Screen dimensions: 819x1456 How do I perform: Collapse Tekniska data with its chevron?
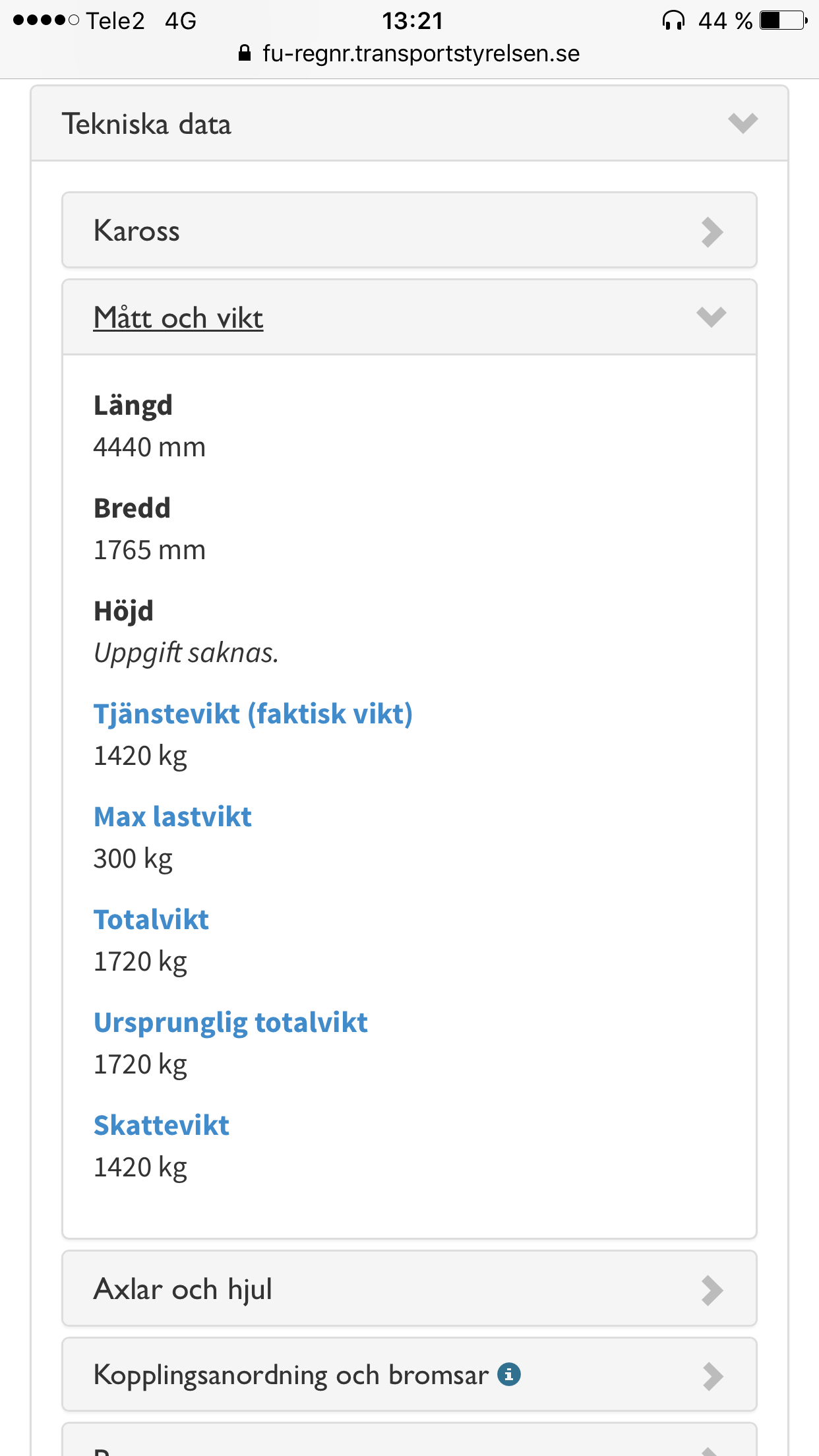(743, 123)
